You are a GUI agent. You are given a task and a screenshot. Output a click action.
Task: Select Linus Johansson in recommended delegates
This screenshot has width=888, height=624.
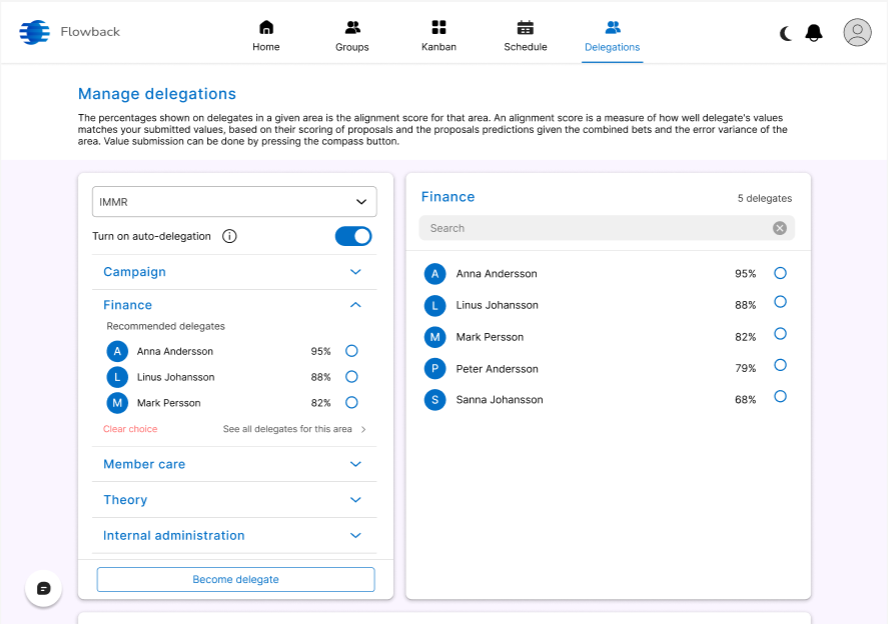[x=351, y=377]
